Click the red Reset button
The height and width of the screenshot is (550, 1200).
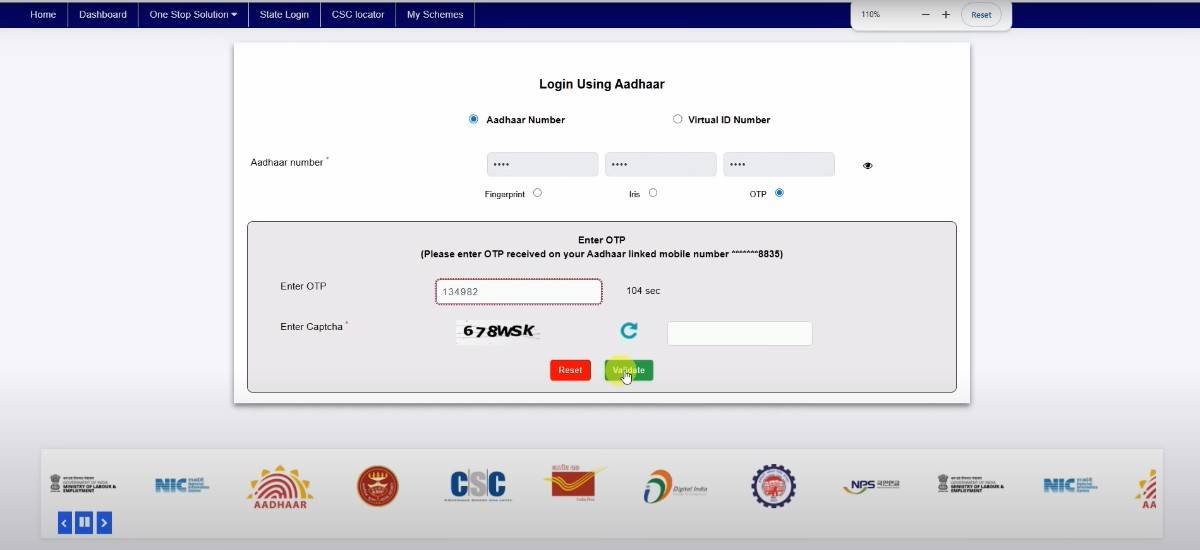(570, 370)
